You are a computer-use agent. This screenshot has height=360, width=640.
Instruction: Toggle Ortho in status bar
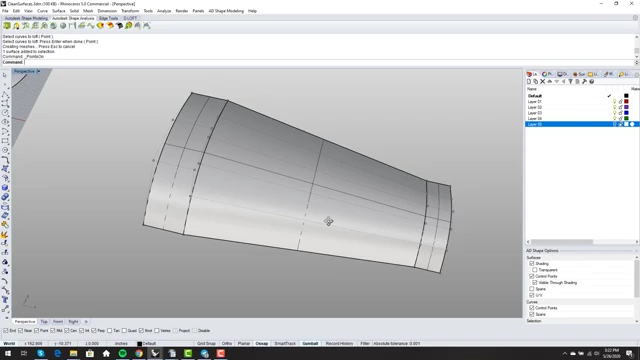[227, 344]
